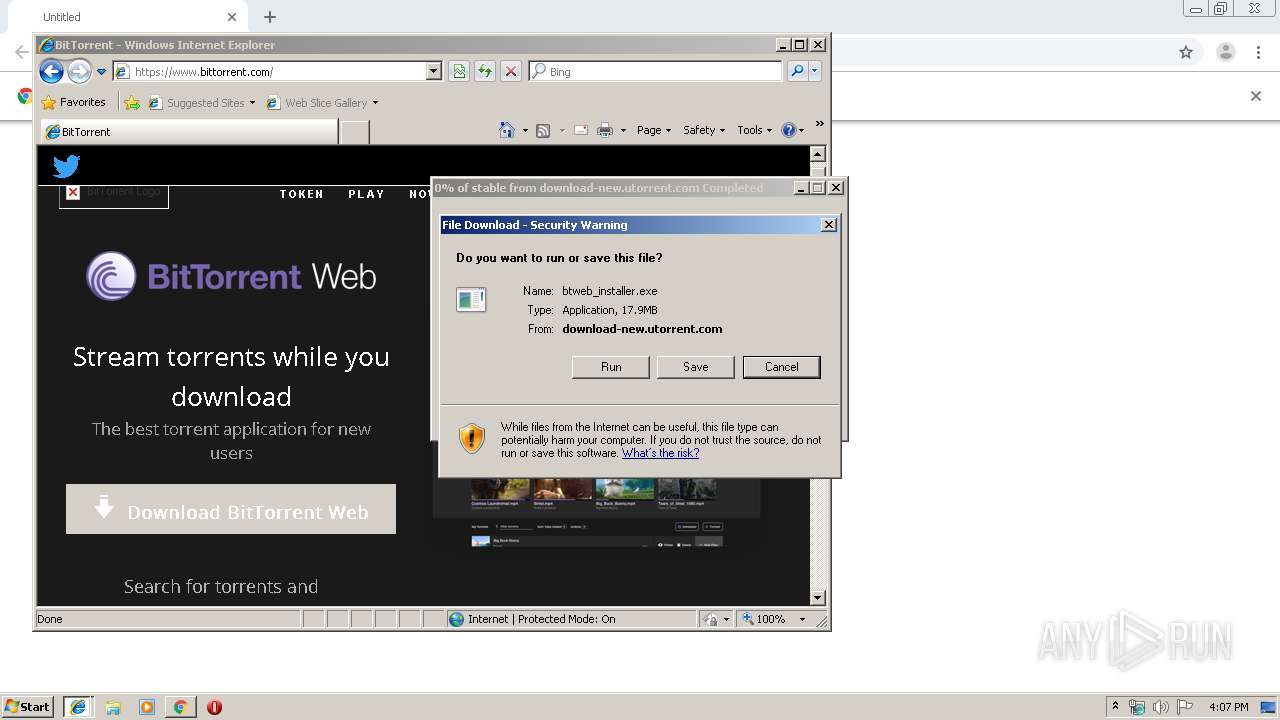This screenshot has width=1280, height=720.
Task: Open PLAY in the site navigation
Action: click(366, 194)
